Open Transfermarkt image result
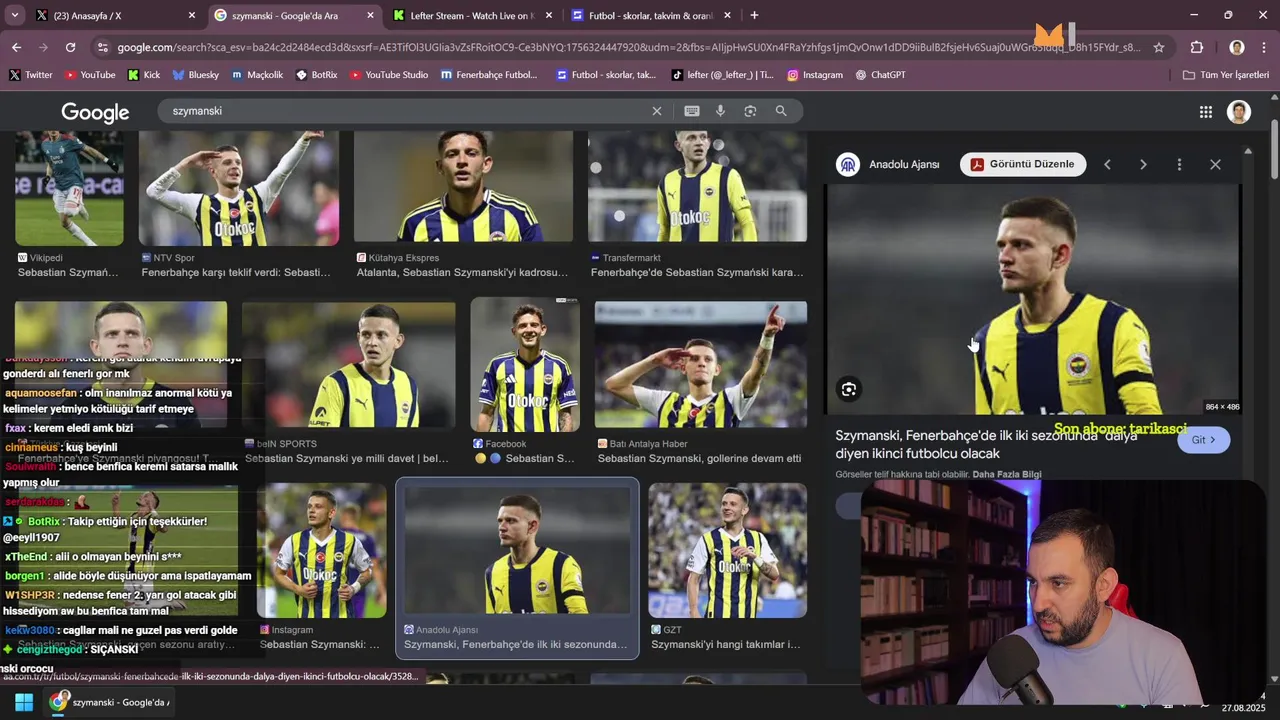The width and height of the screenshot is (1280, 720). 697,186
